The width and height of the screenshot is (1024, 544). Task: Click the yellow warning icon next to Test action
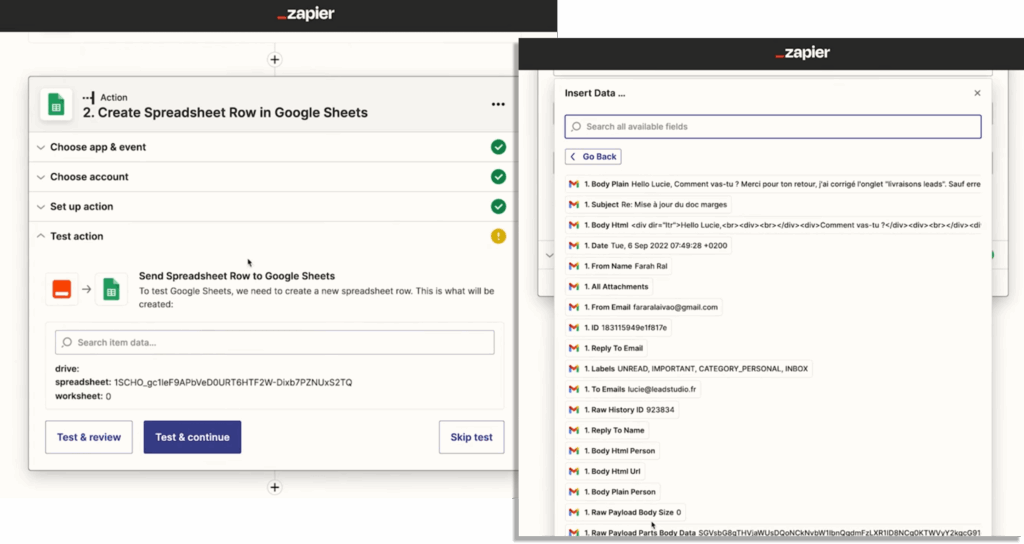498,236
